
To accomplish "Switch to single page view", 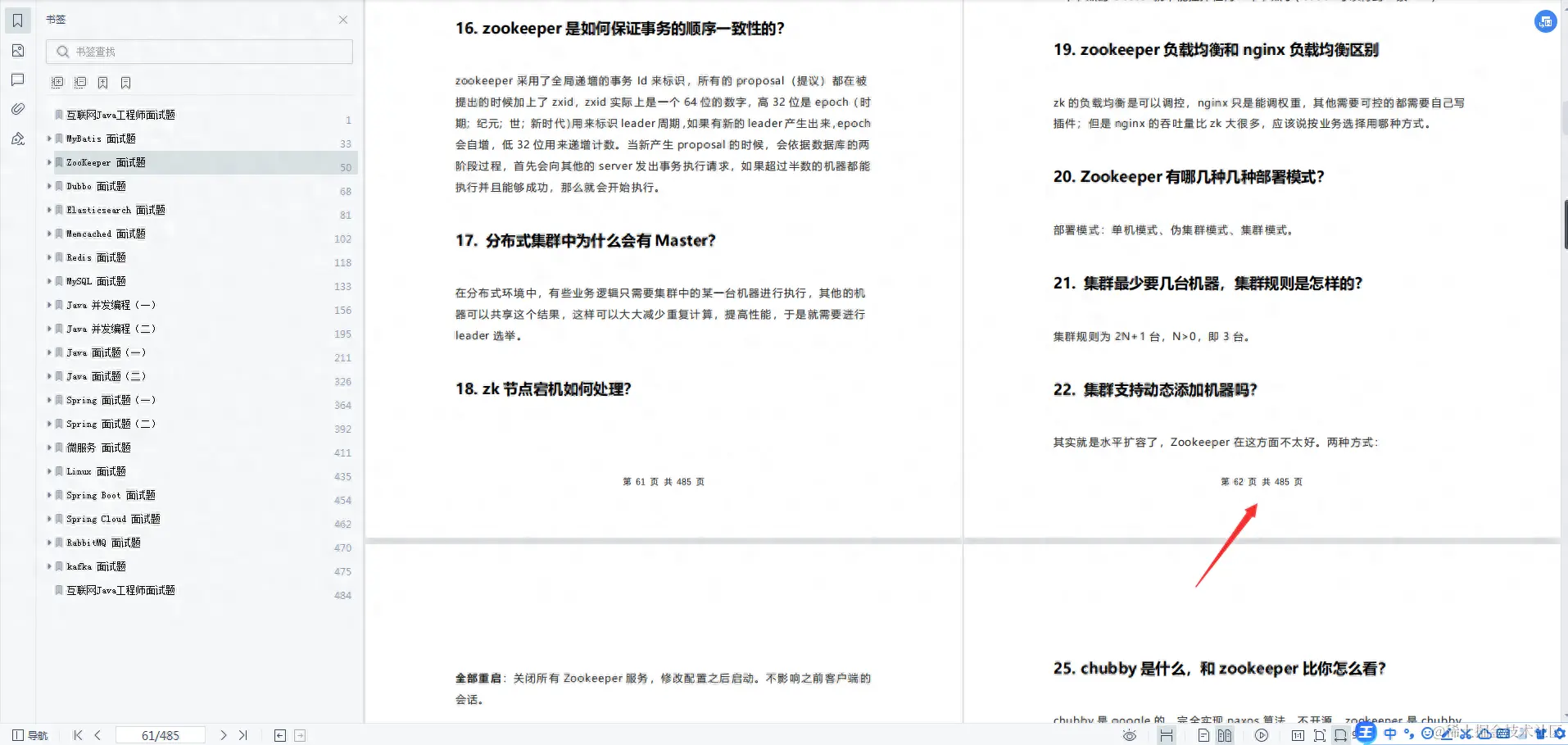I will pos(1203,735).
